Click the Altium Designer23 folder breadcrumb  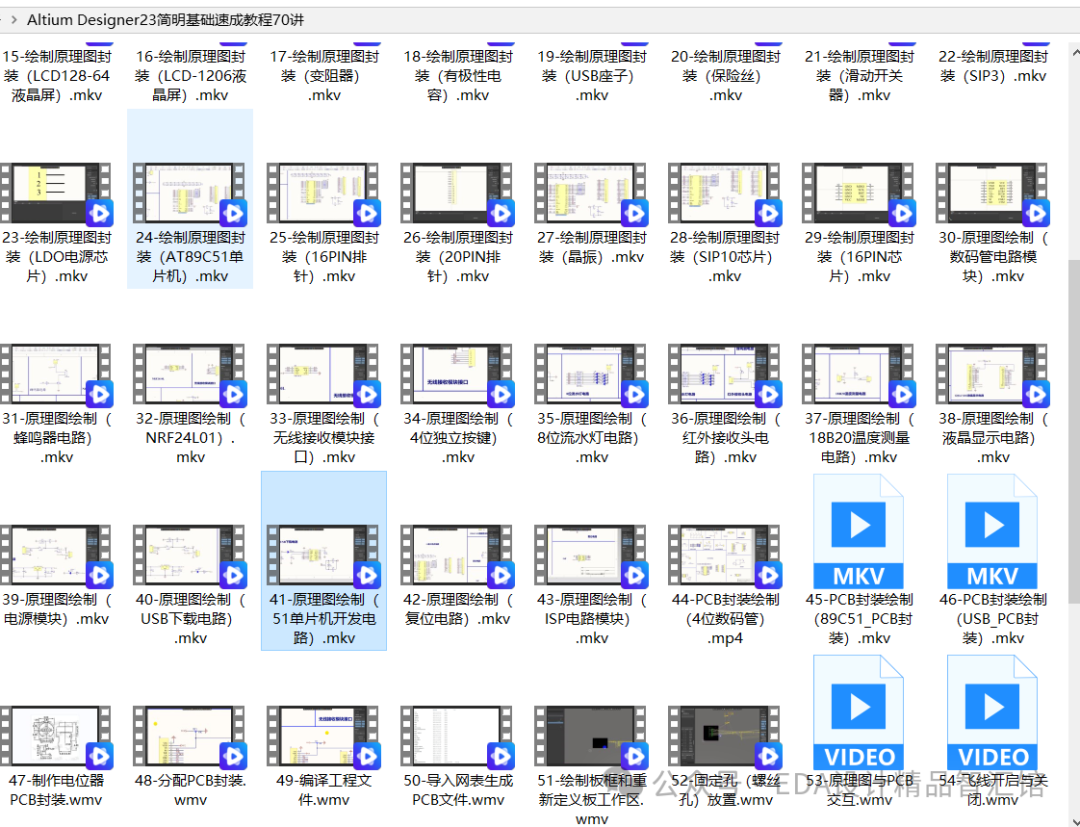pyautogui.click(x=165, y=20)
